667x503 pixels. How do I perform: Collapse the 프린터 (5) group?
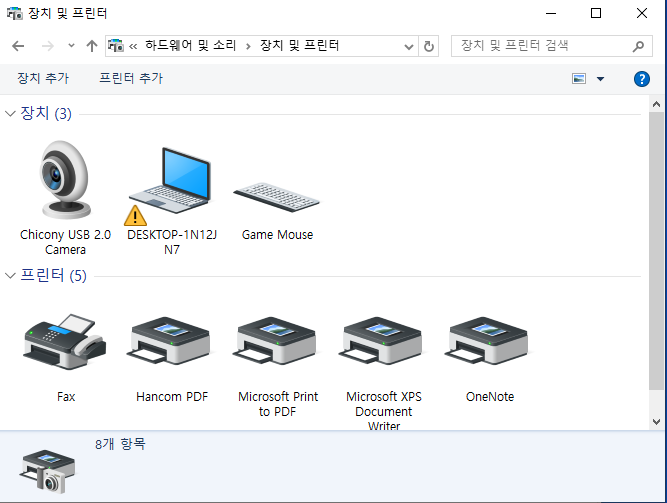pyautogui.click(x=10, y=275)
